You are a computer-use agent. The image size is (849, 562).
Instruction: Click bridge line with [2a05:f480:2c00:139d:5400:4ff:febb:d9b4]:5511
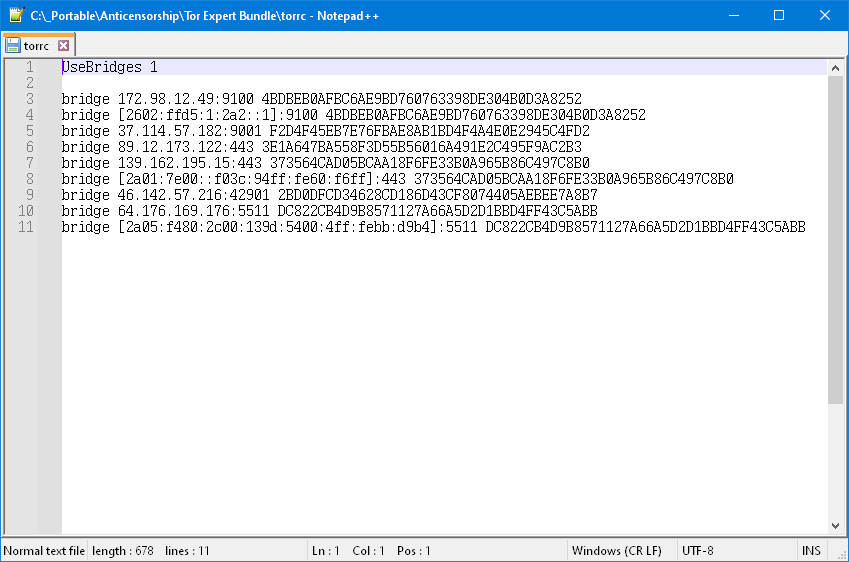click(x=434, y=227)
